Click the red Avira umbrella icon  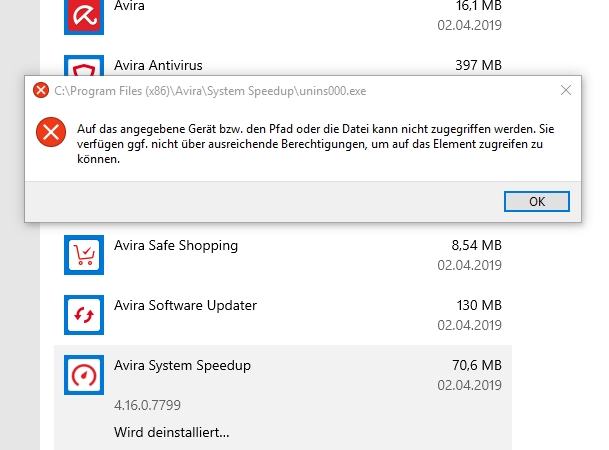click(84, 17)
